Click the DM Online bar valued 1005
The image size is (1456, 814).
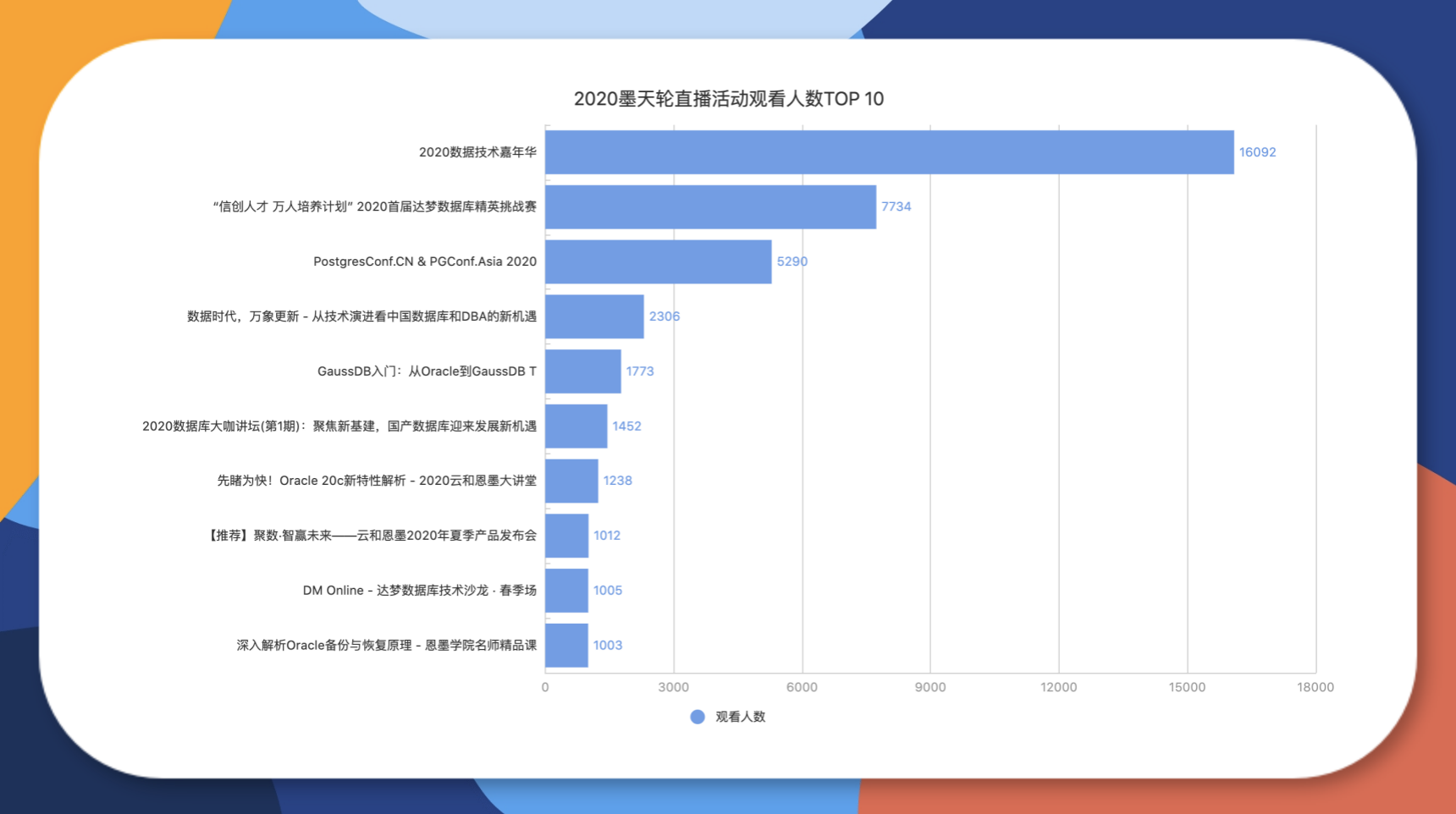pyautogui.click(x=566, y=591)
